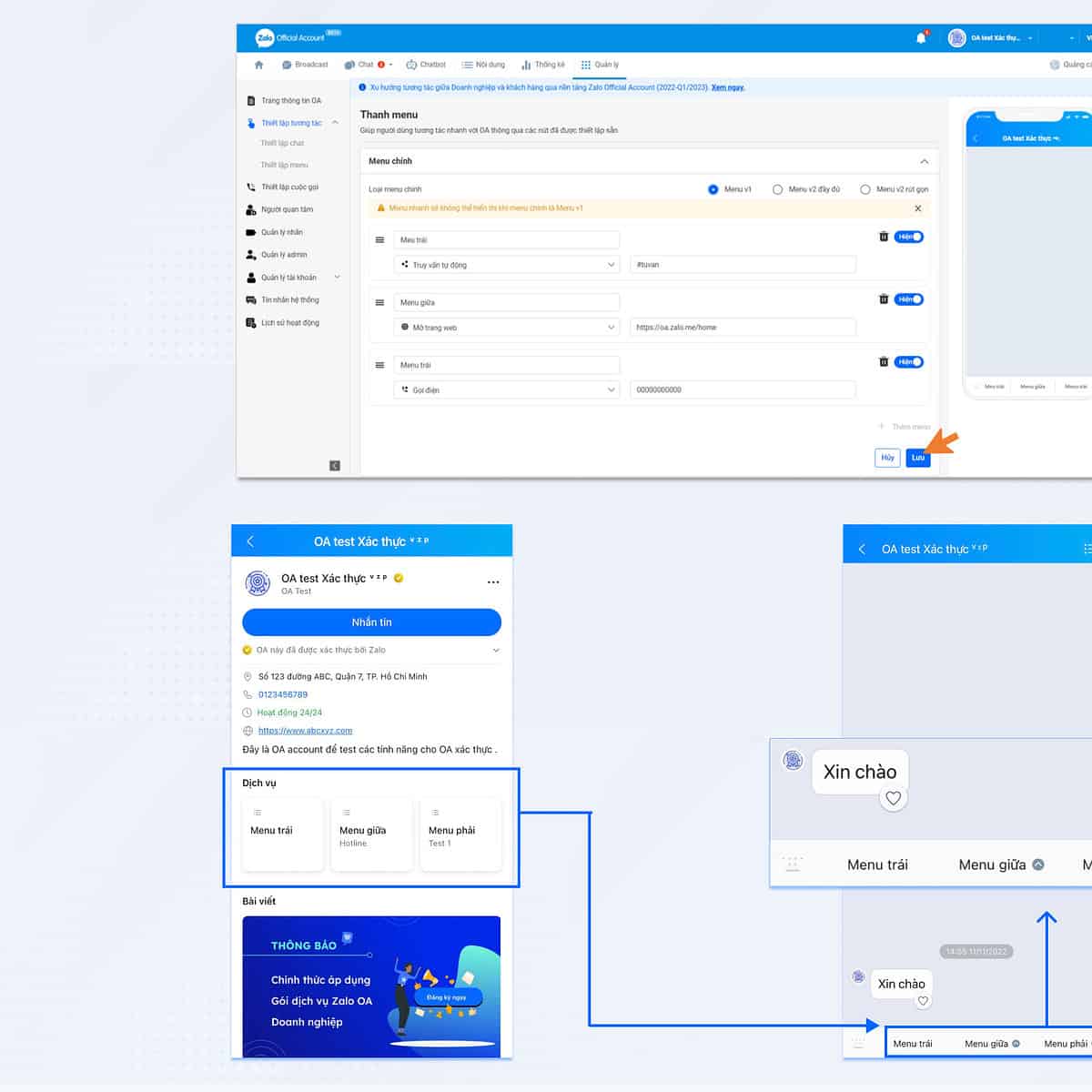
Task: Choose the Menu v2 đầy đủ radio option
Action: pyautogui.click(x=777, y=189)
